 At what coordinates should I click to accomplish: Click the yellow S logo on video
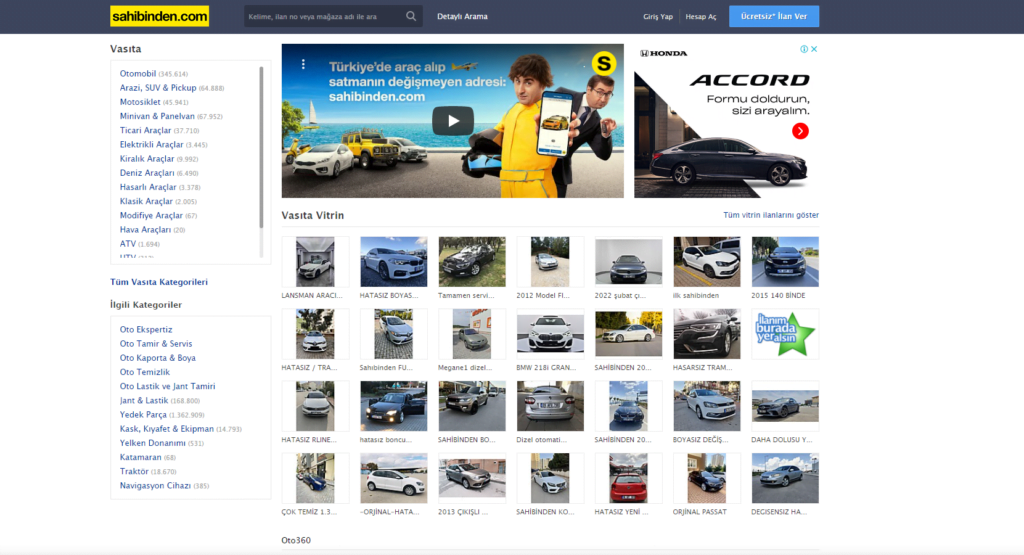point(602,65)
